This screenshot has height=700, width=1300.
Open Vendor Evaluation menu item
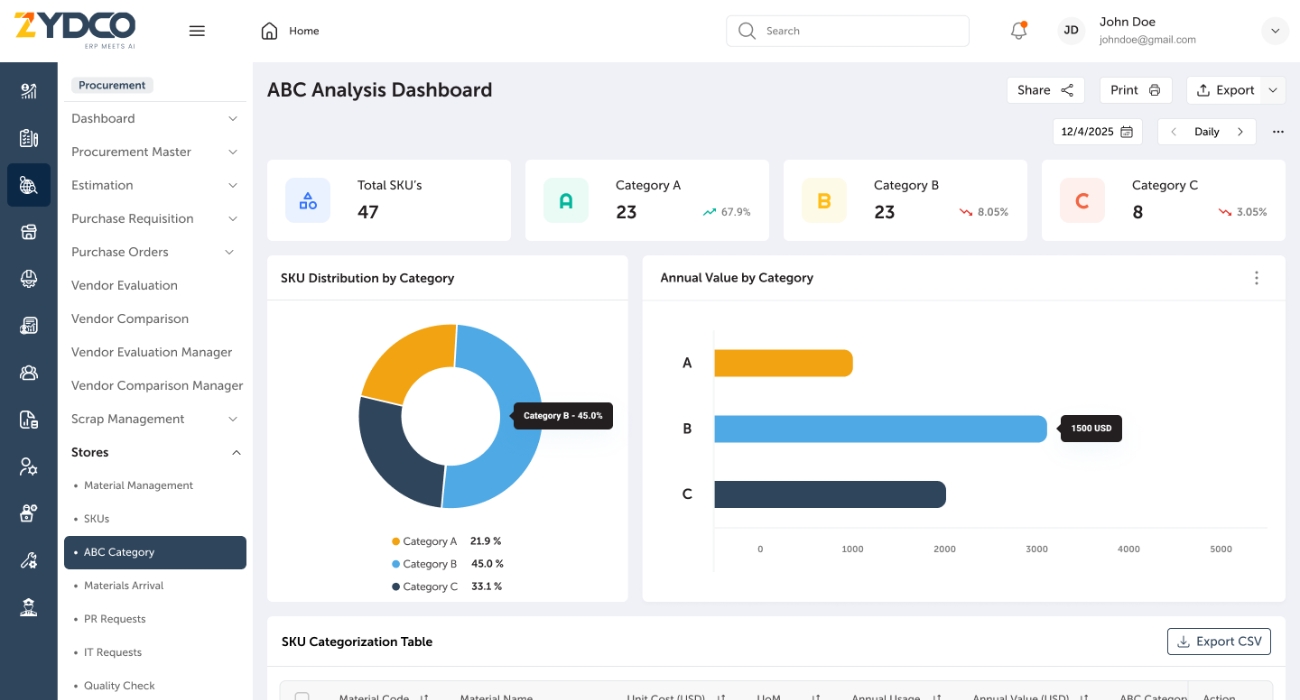tap(124, 286)
